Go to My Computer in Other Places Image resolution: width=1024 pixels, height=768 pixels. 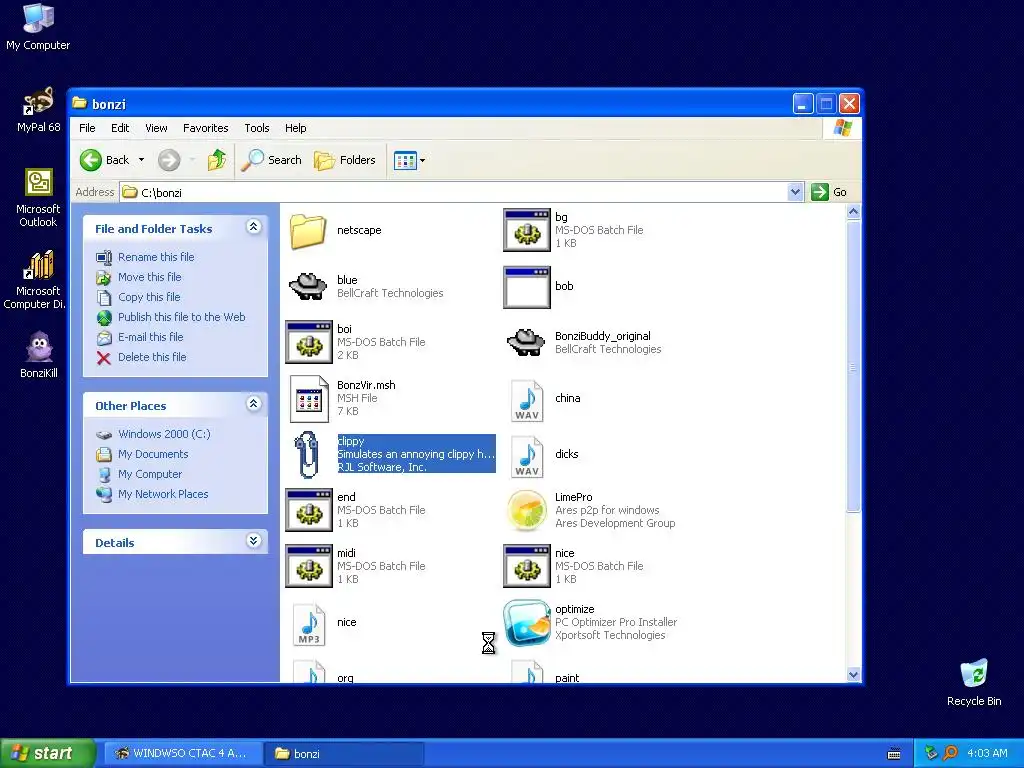click(x=150, y=475)
